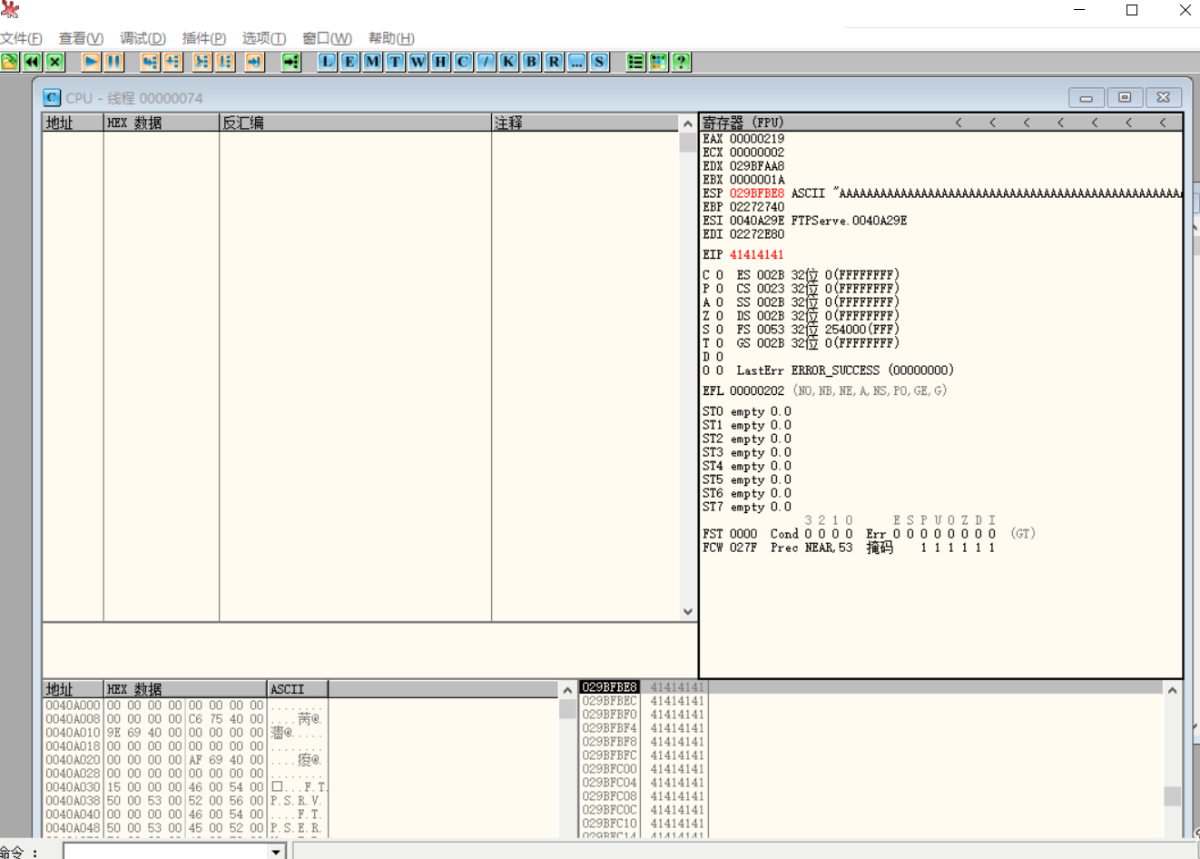Open Patches with the slash icon

pyautogui.click(x=486, y=62)
